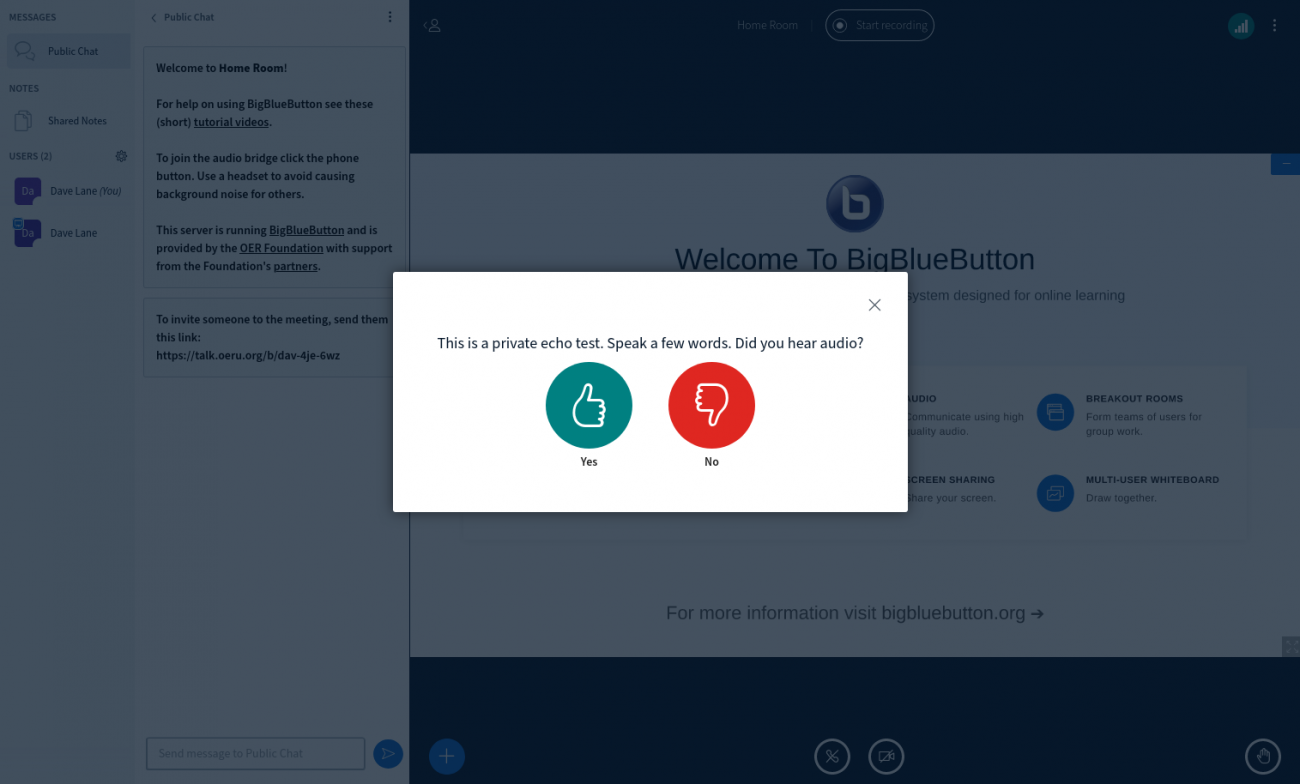The width and height of the screenshot is (1300, 784).
Task: Click the share webcam button
Action: point(886,756)
